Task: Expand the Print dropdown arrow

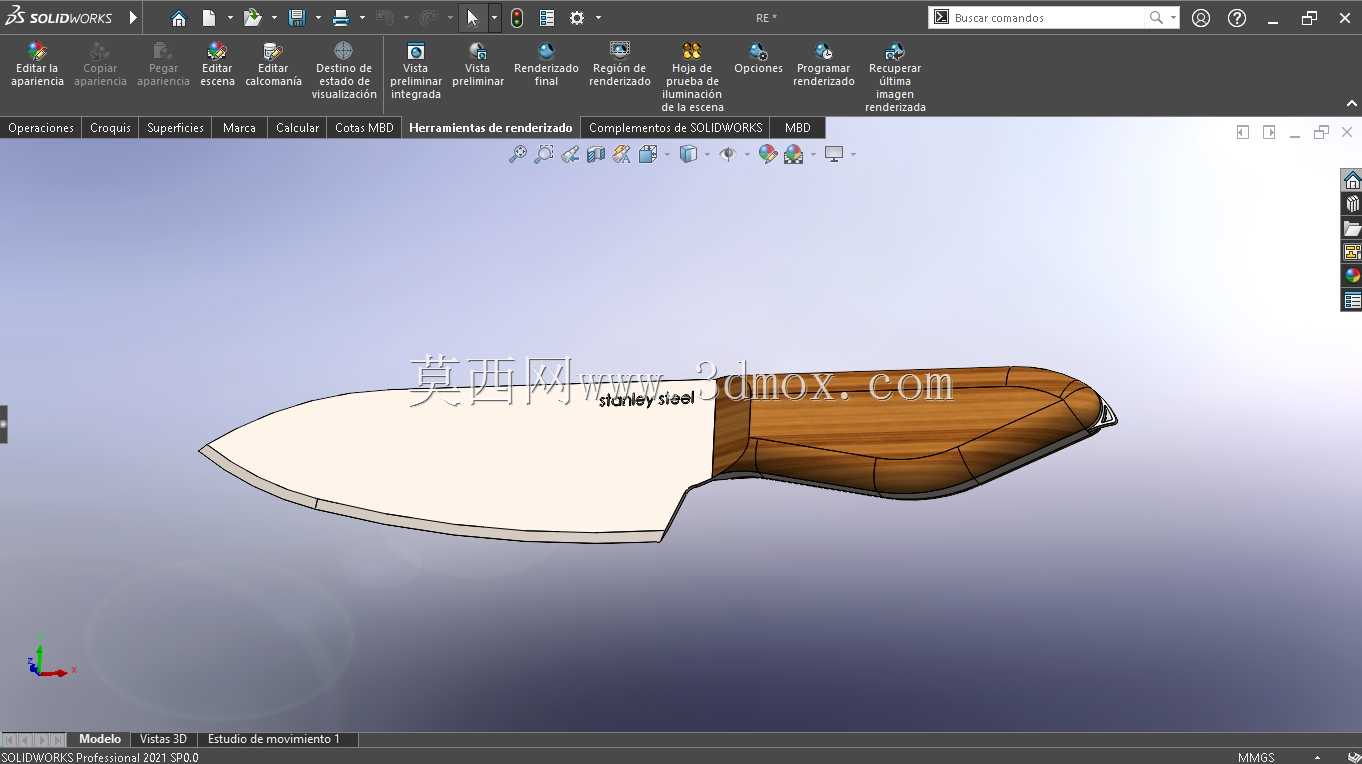Action: point(362,18)
